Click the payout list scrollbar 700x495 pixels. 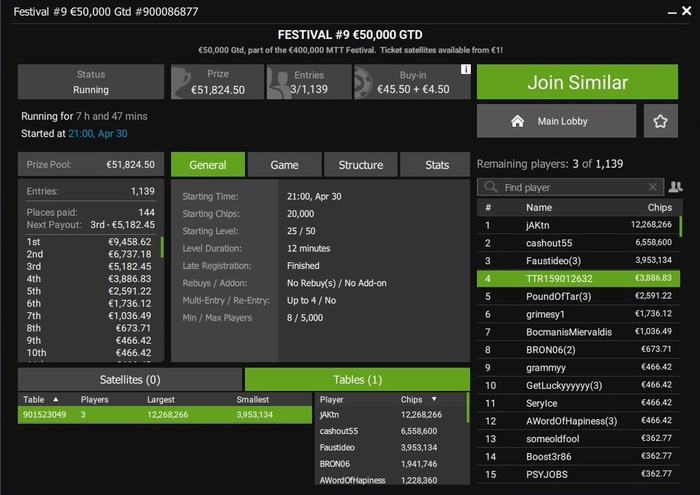point(162,247)
